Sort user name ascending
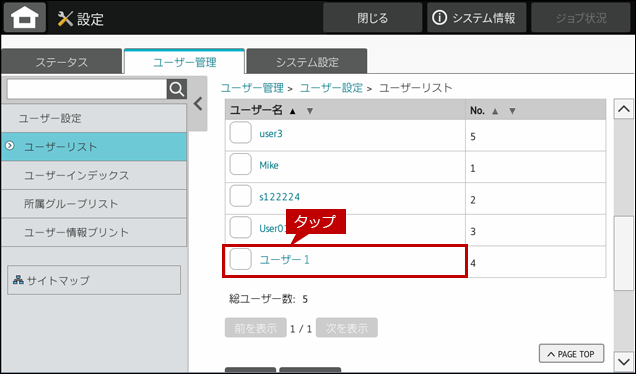Screen dimensions: 636x374 (x=293, y=111)
